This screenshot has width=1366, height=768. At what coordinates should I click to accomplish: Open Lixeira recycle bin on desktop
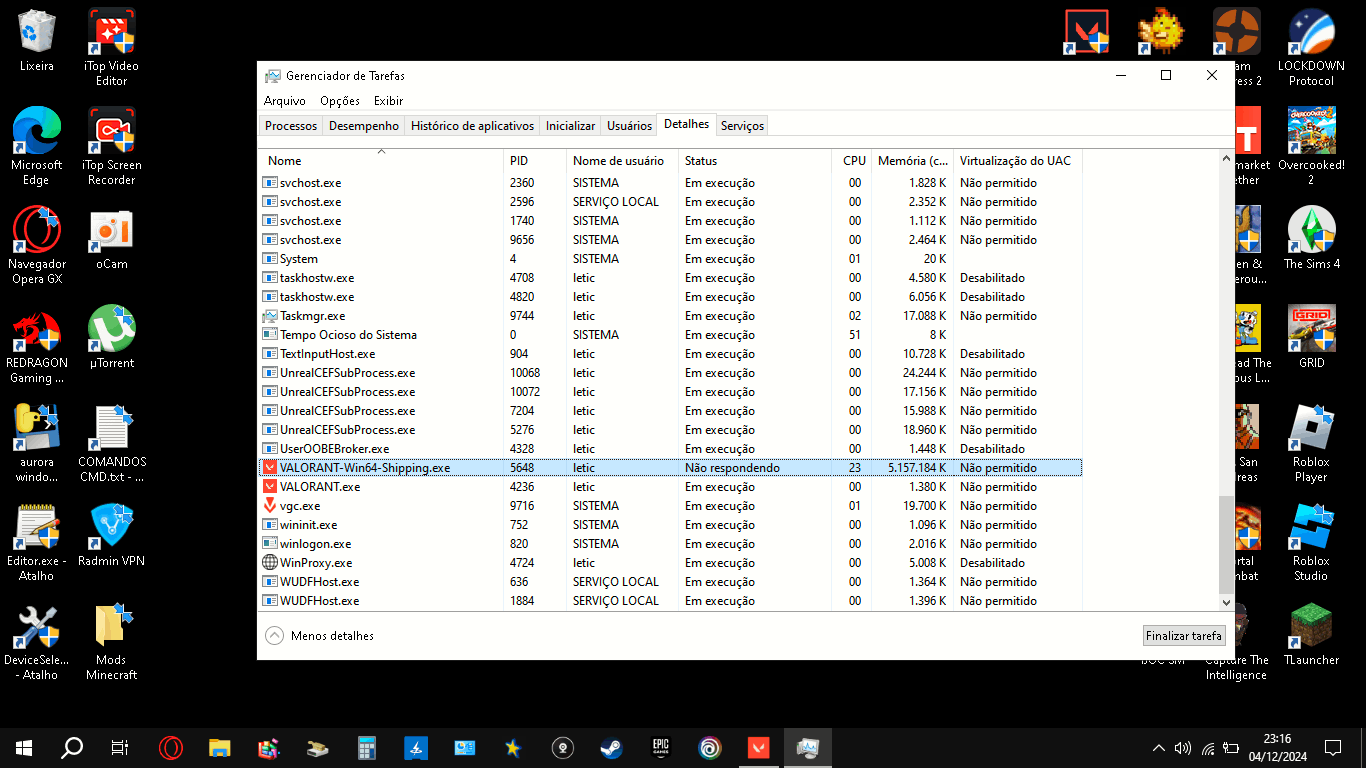click(x=37, y=41)
